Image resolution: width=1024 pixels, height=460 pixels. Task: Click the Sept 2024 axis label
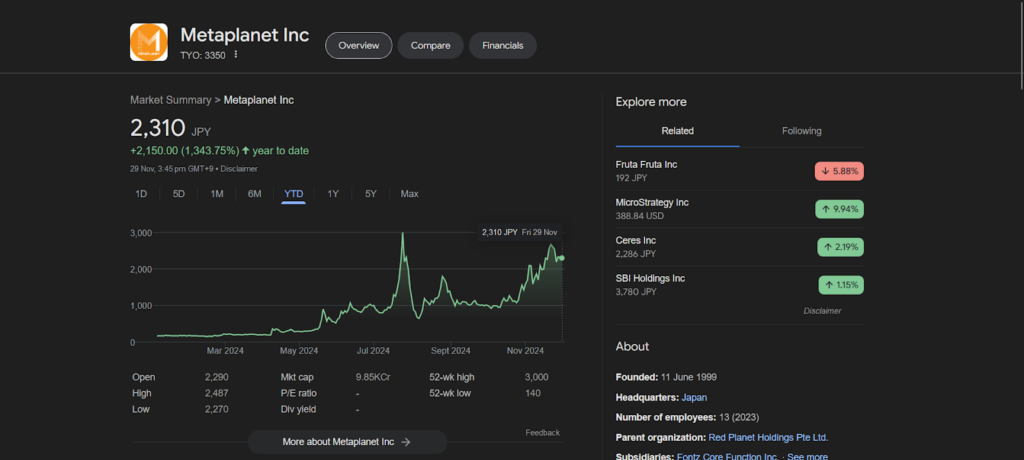point(451,351)
